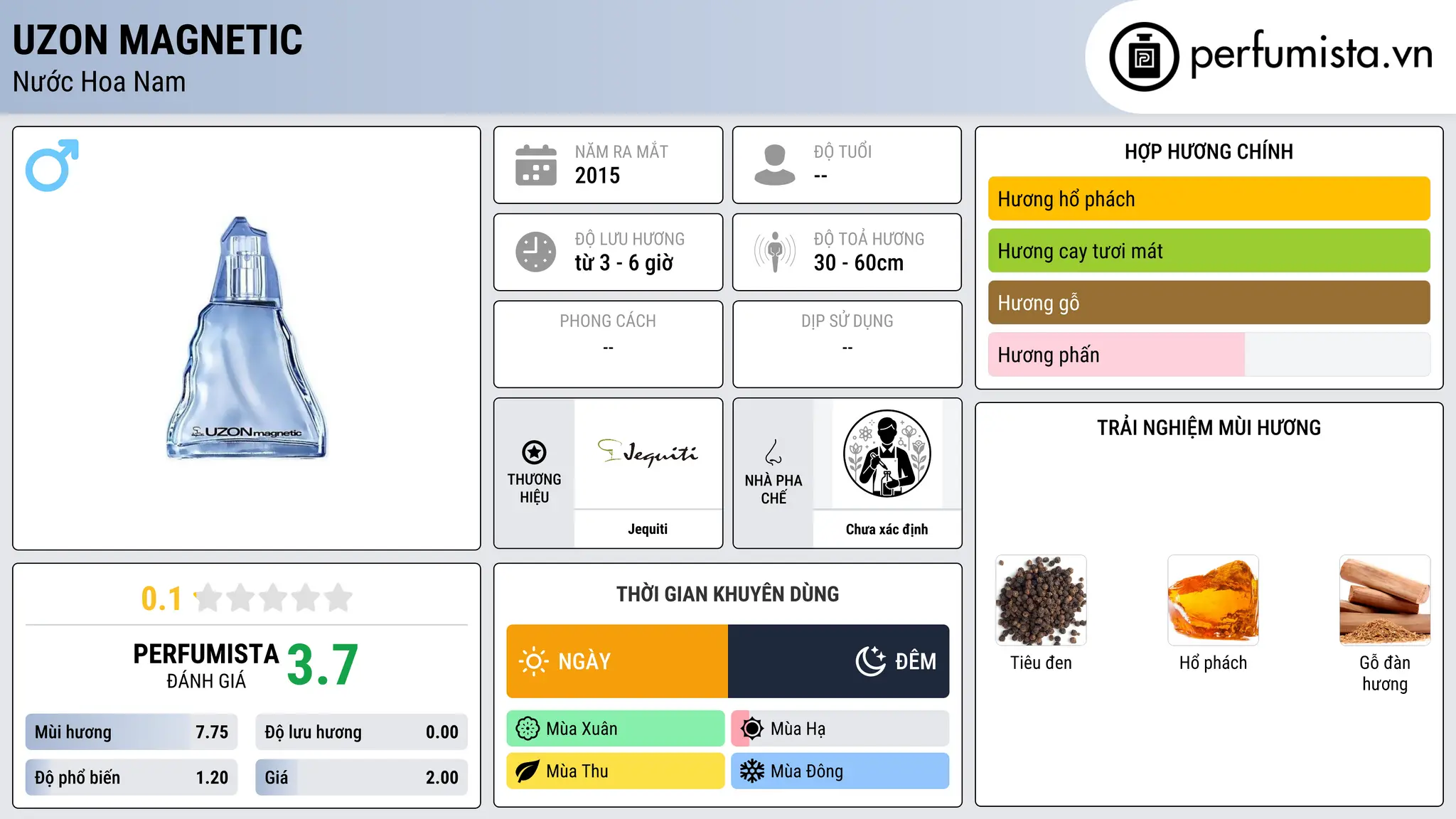Screen dimensions: 1456x819
Task: Click the sillage value 30 - 60cm
Action: point(859,263)
